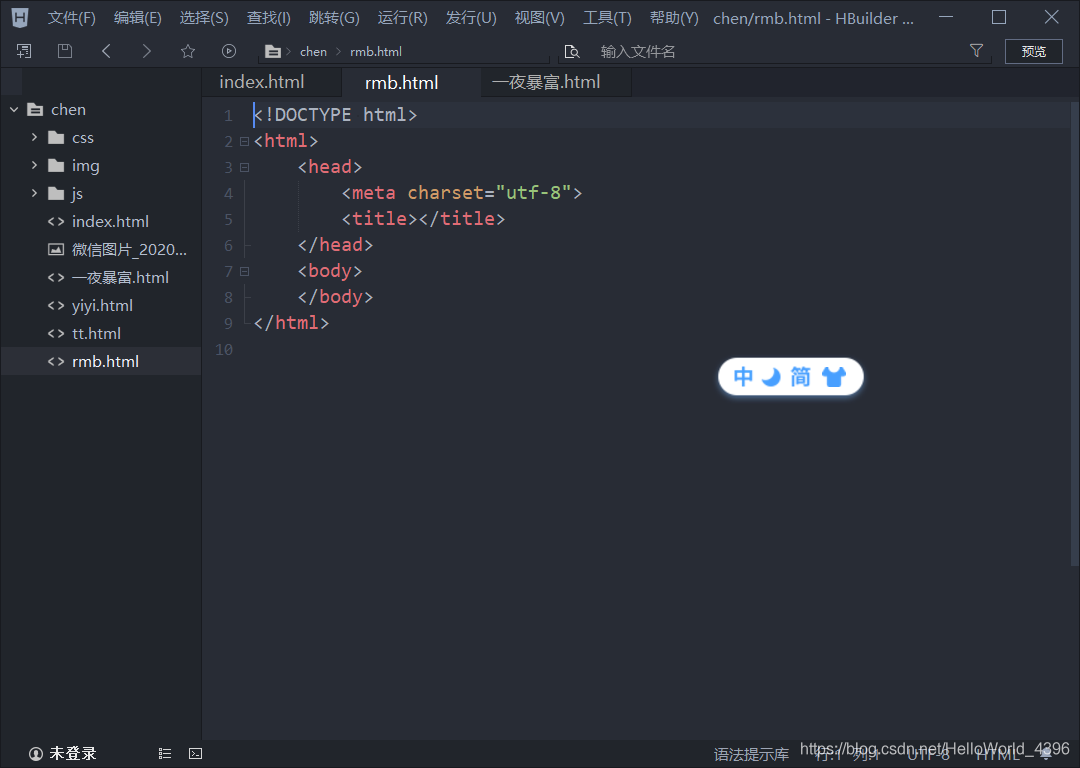Click 未登录 login status
The image size is (1080, 768).
(72, 754)
